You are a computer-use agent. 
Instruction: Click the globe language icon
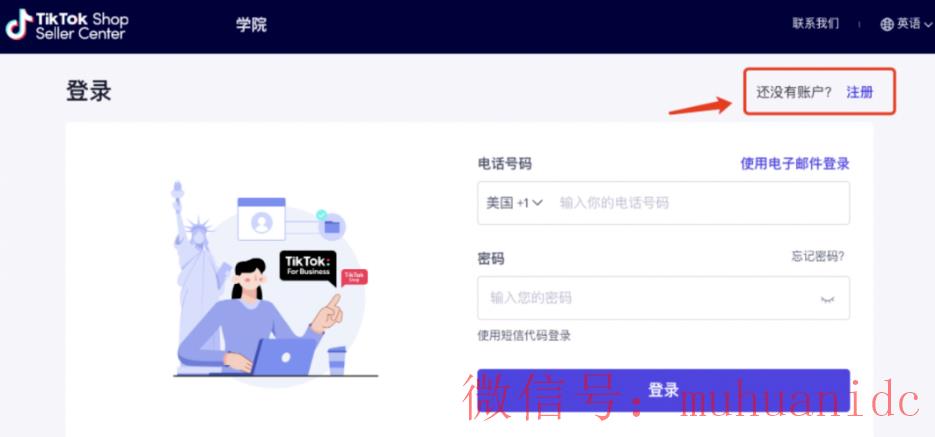coord(887,24)
